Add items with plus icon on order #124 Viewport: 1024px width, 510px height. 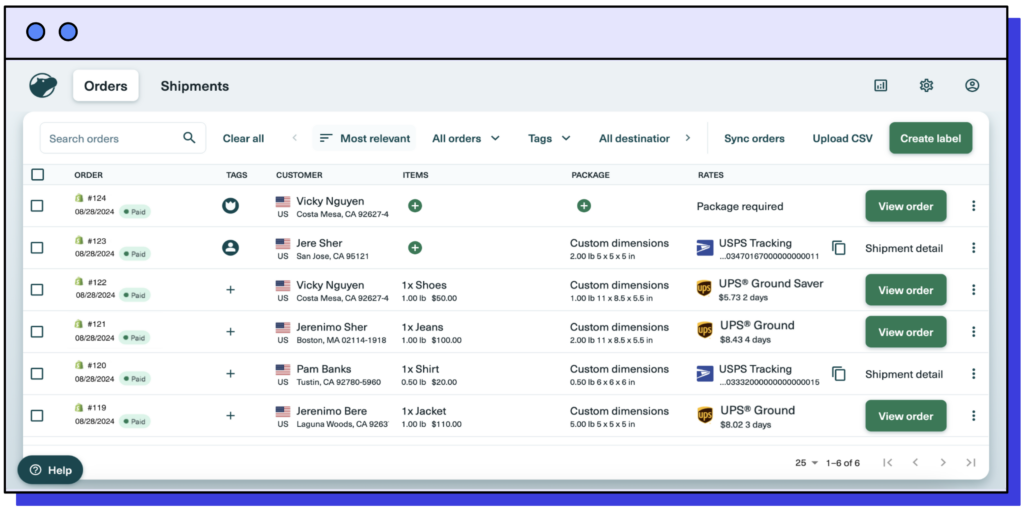[415, 206]
